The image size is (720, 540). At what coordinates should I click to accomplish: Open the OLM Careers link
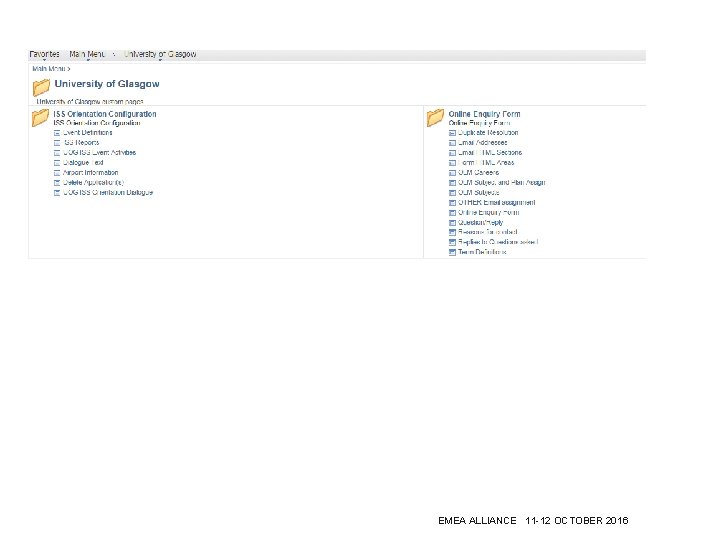pyautogui.click(x=478, y=173)
